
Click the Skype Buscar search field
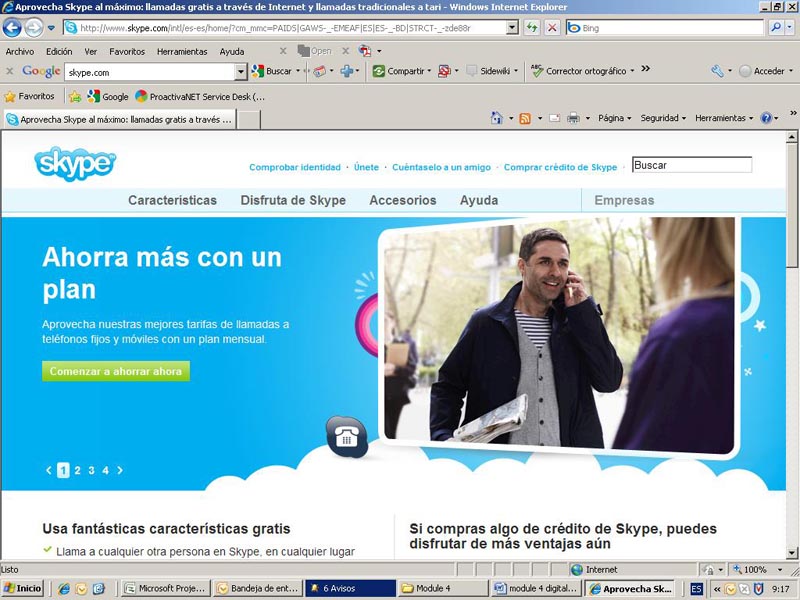(692, 165)
